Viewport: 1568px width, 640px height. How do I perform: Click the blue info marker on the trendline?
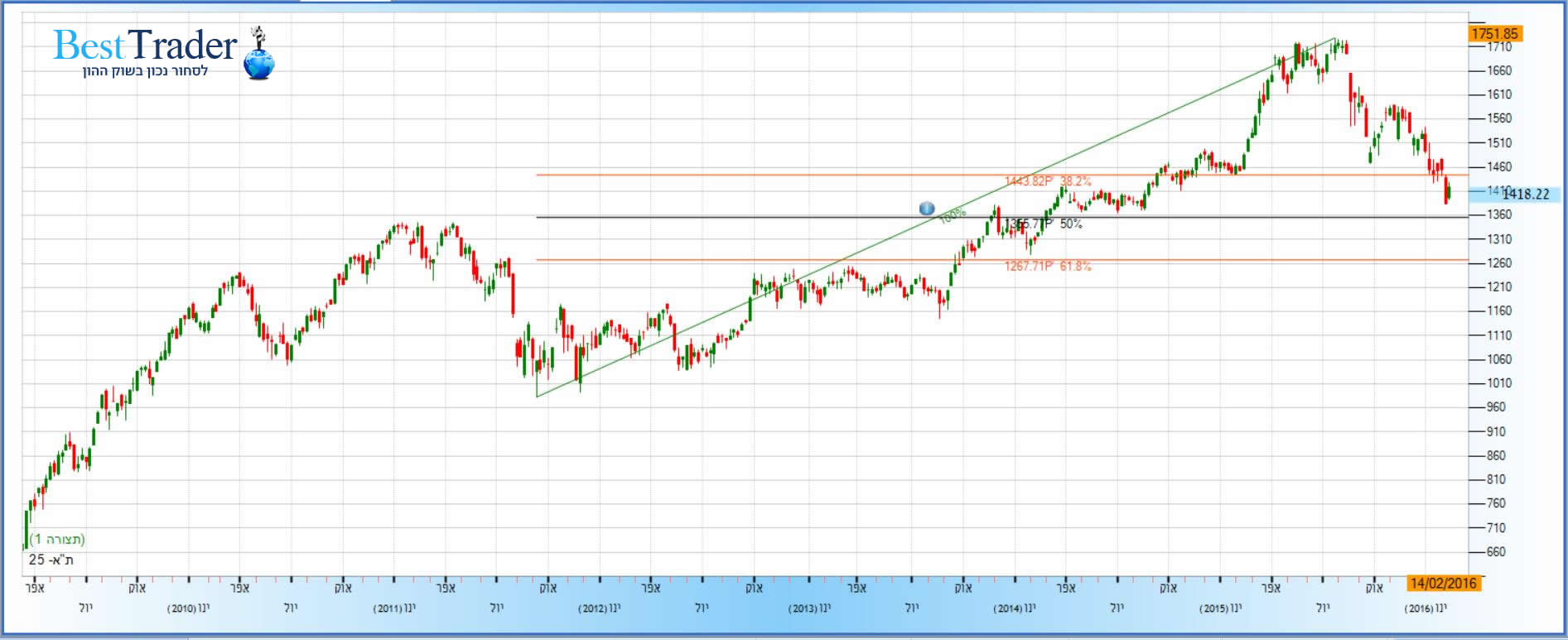tap(927, 209)
